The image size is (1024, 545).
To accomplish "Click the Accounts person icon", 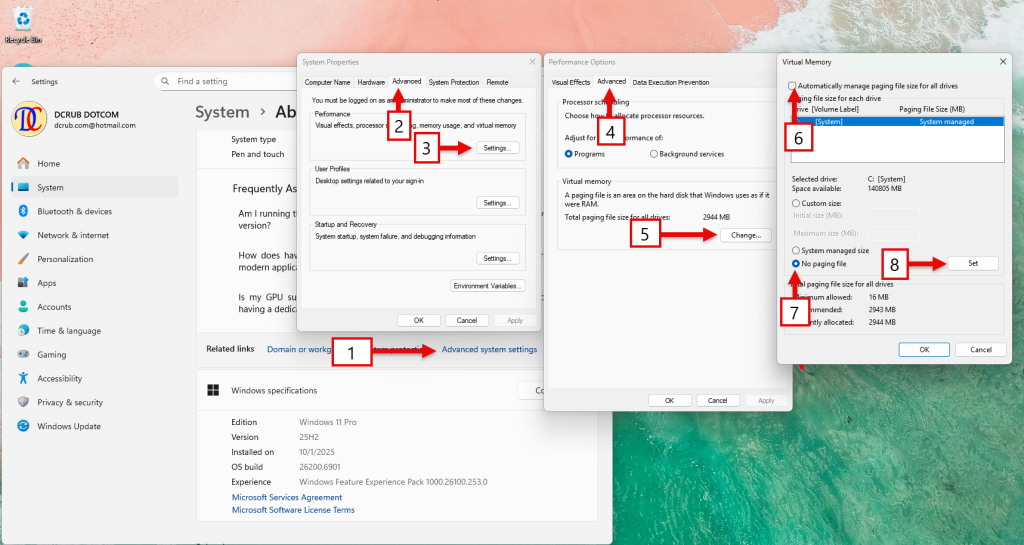I will coord(24,306).
